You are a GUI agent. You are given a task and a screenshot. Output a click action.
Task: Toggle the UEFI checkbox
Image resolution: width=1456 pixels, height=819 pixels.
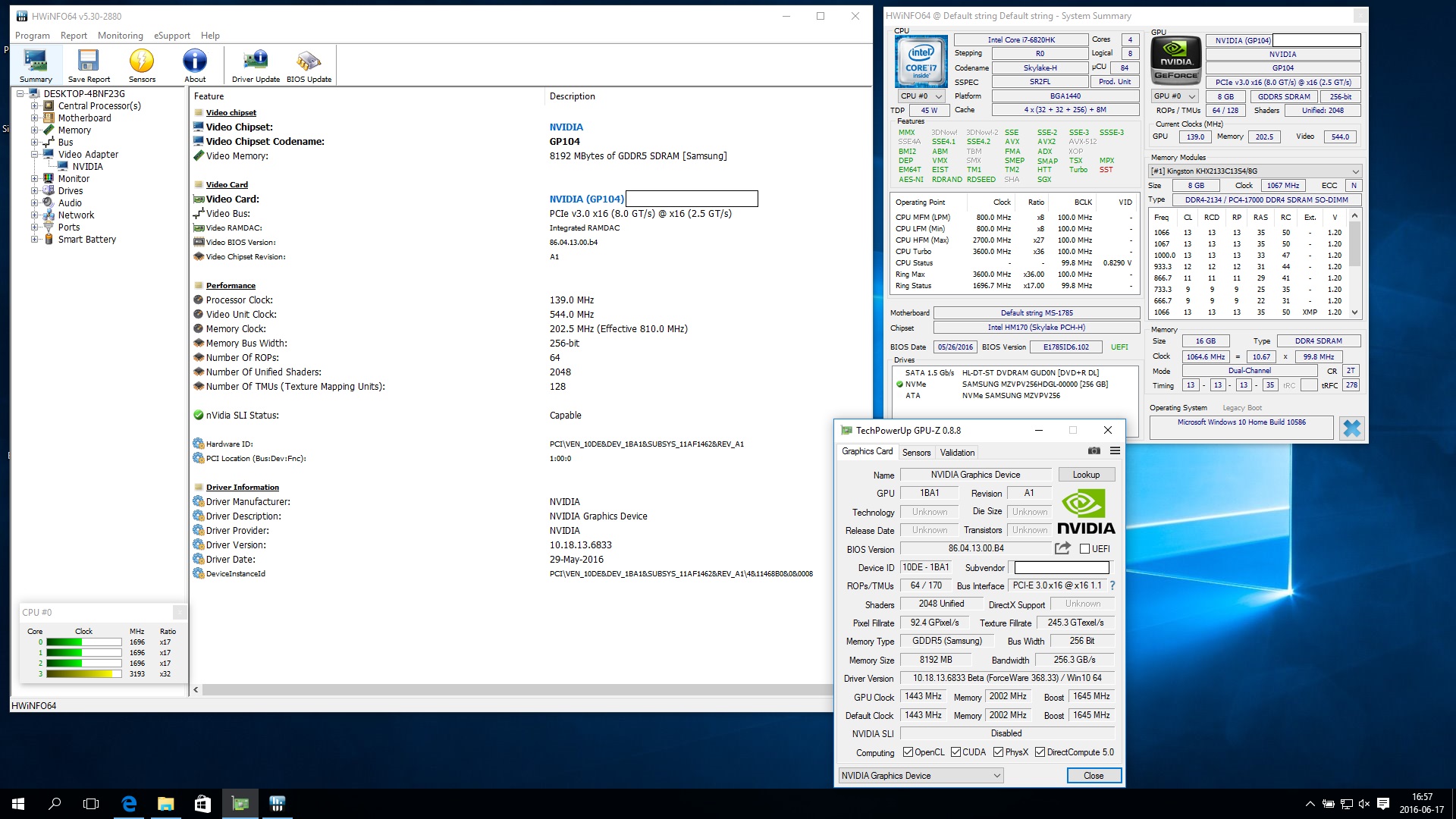pos(1084,549)
